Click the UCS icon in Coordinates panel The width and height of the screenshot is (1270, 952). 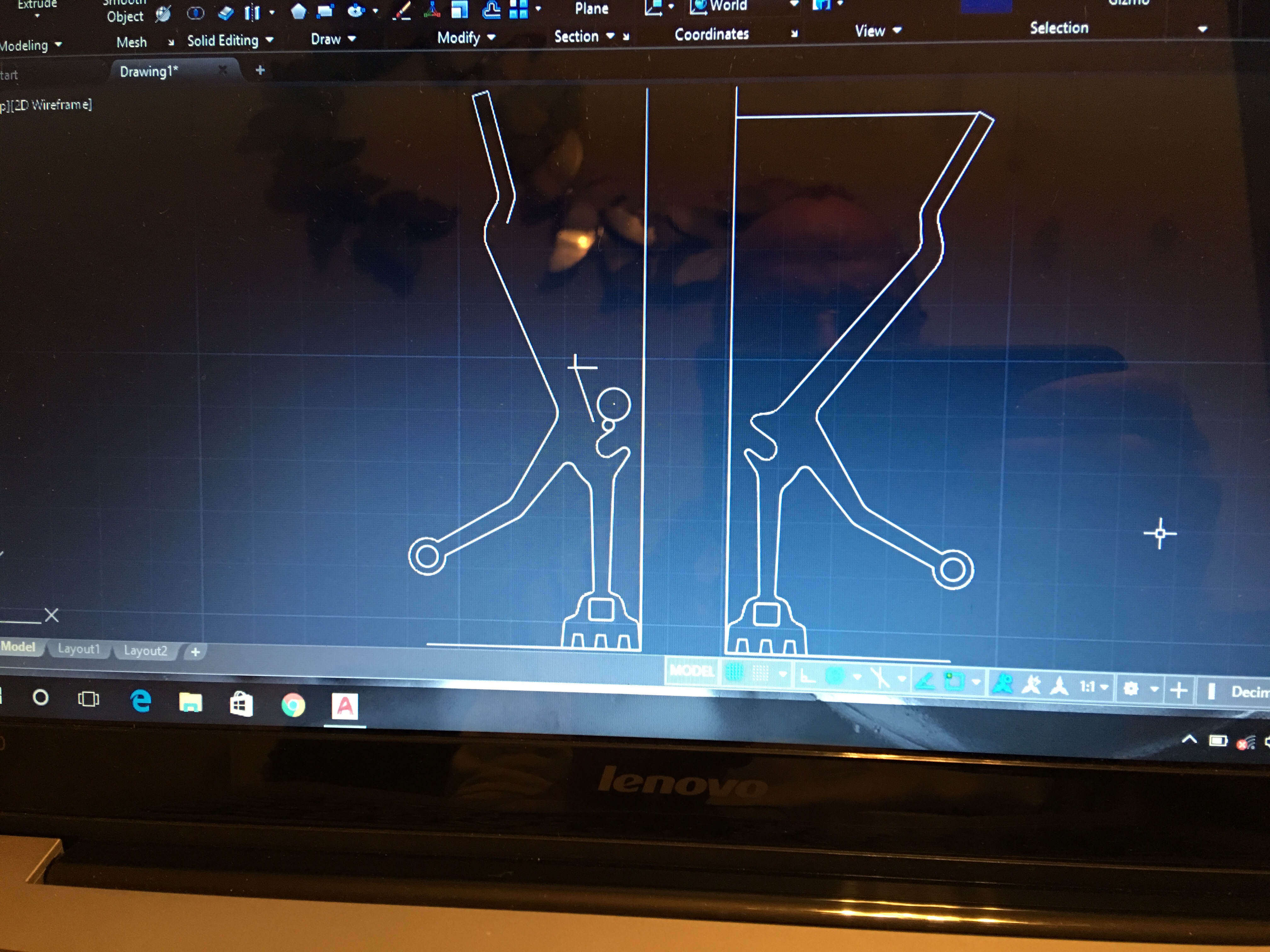[653, 7]
